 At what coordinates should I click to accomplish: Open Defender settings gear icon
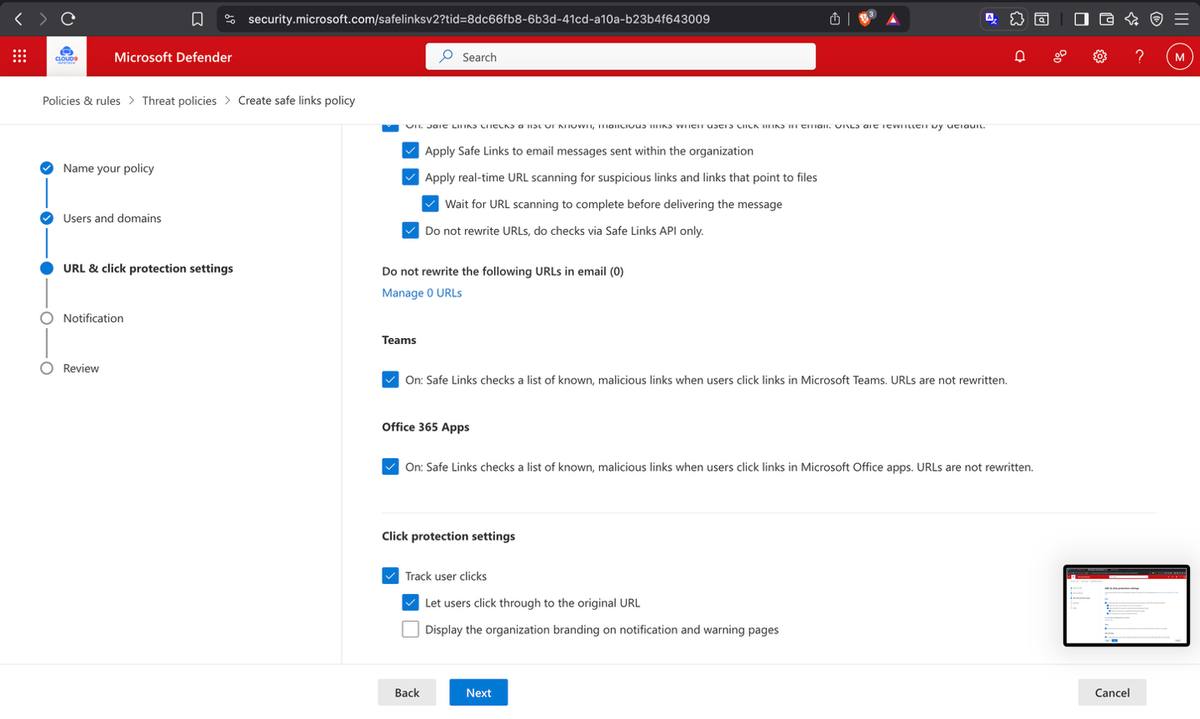click(x=1100, y=57)
